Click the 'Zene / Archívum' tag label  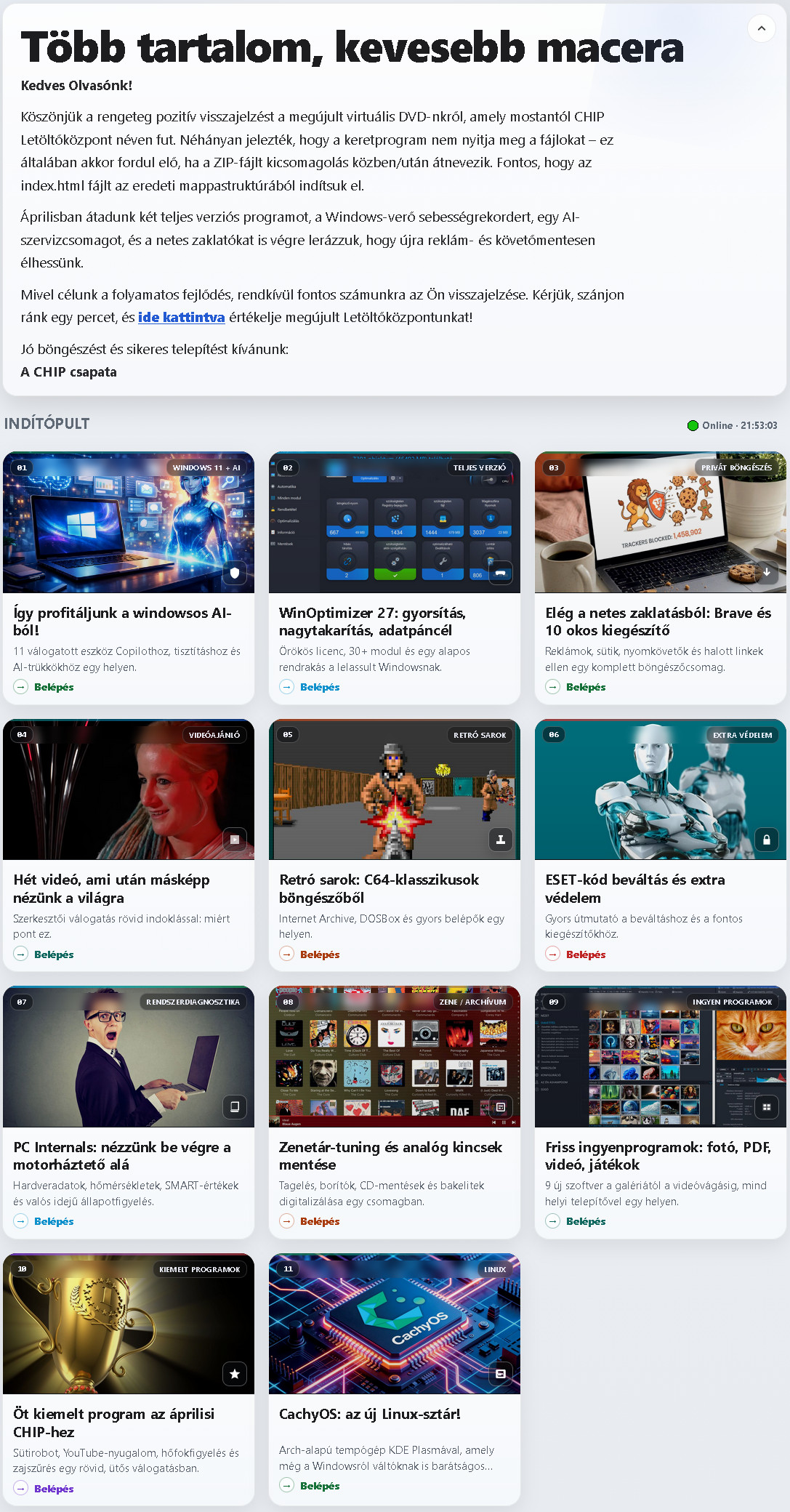click(x=472, y=1002)
